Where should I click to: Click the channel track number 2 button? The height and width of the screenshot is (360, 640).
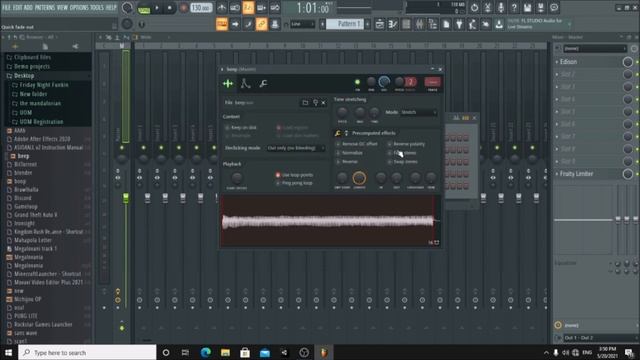pos(411,82)
